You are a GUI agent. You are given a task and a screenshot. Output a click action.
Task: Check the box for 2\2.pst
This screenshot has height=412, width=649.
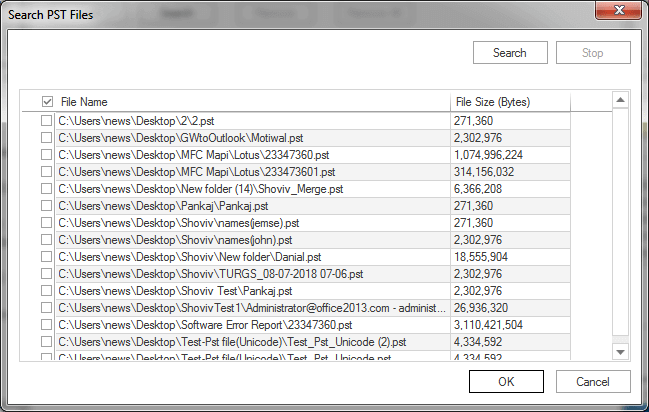47,121
